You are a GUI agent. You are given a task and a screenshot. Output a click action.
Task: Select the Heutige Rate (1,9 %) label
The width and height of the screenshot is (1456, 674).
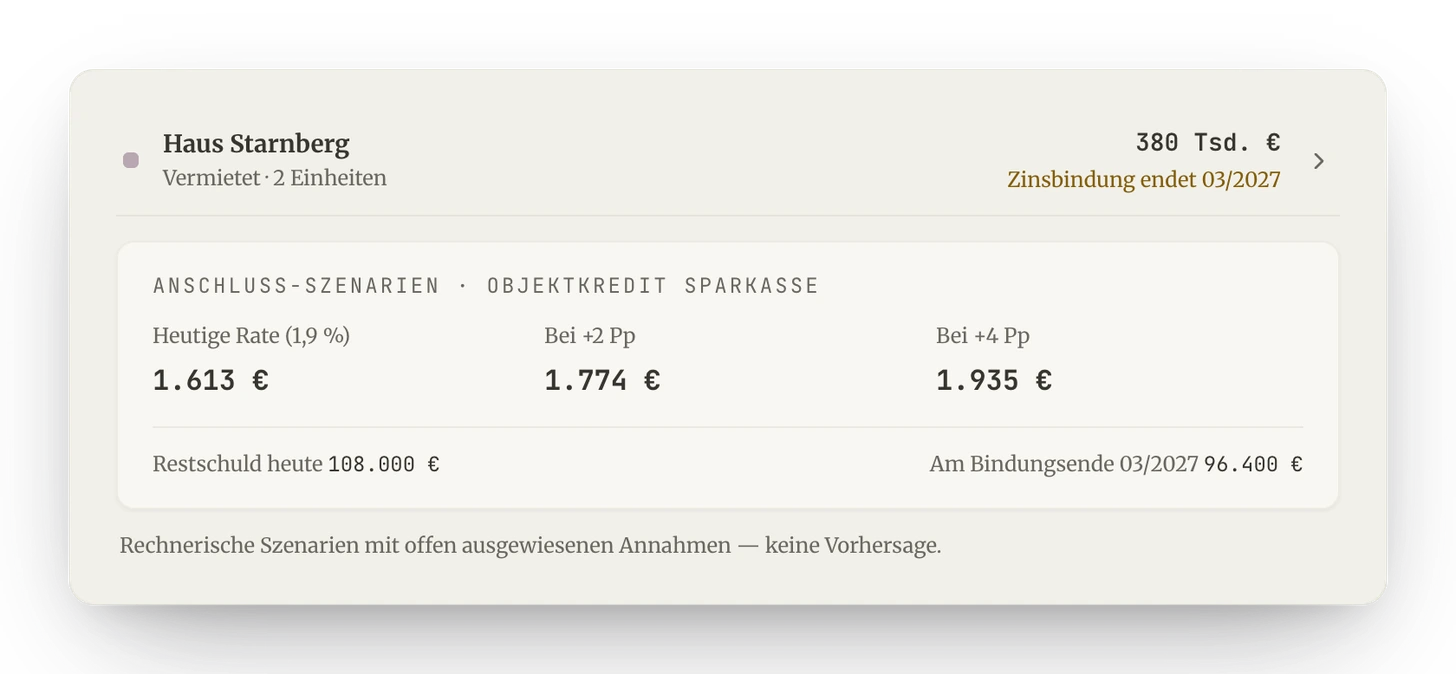(x=251, y=336)
